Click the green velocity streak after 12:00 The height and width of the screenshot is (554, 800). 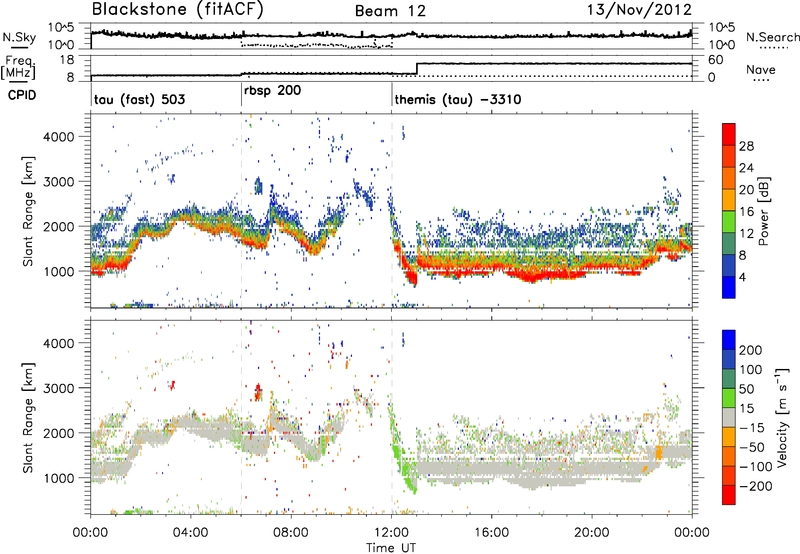[x=402, y=451]
